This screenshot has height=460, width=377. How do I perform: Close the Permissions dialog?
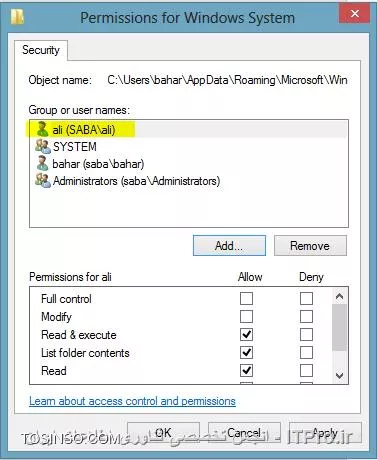point(355,14)
